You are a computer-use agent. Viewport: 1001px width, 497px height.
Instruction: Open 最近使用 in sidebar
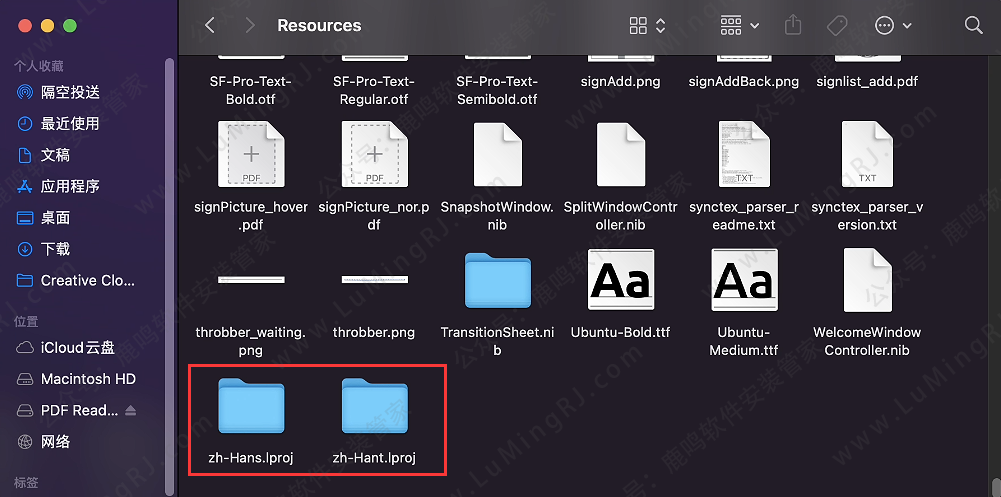coord(69,123)
